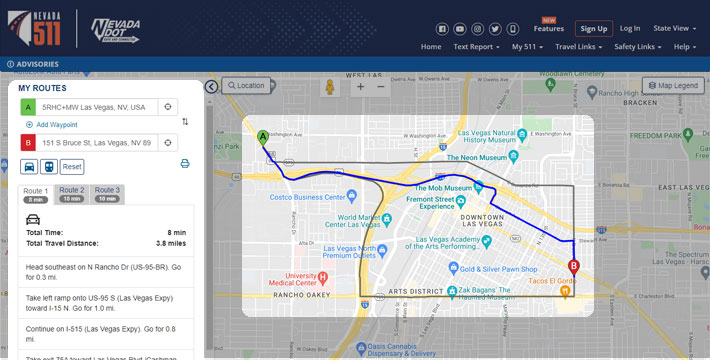This screenshot has height=360, width=710.
Task: Open the Facebook social icon
Action: pyautogui.click(x=442, y=29)
